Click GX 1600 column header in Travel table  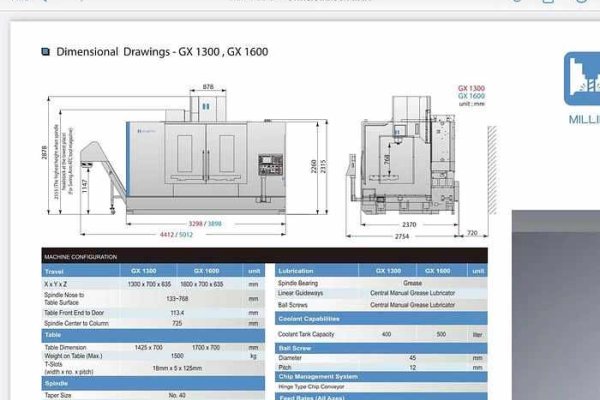(x=206, y=271)
